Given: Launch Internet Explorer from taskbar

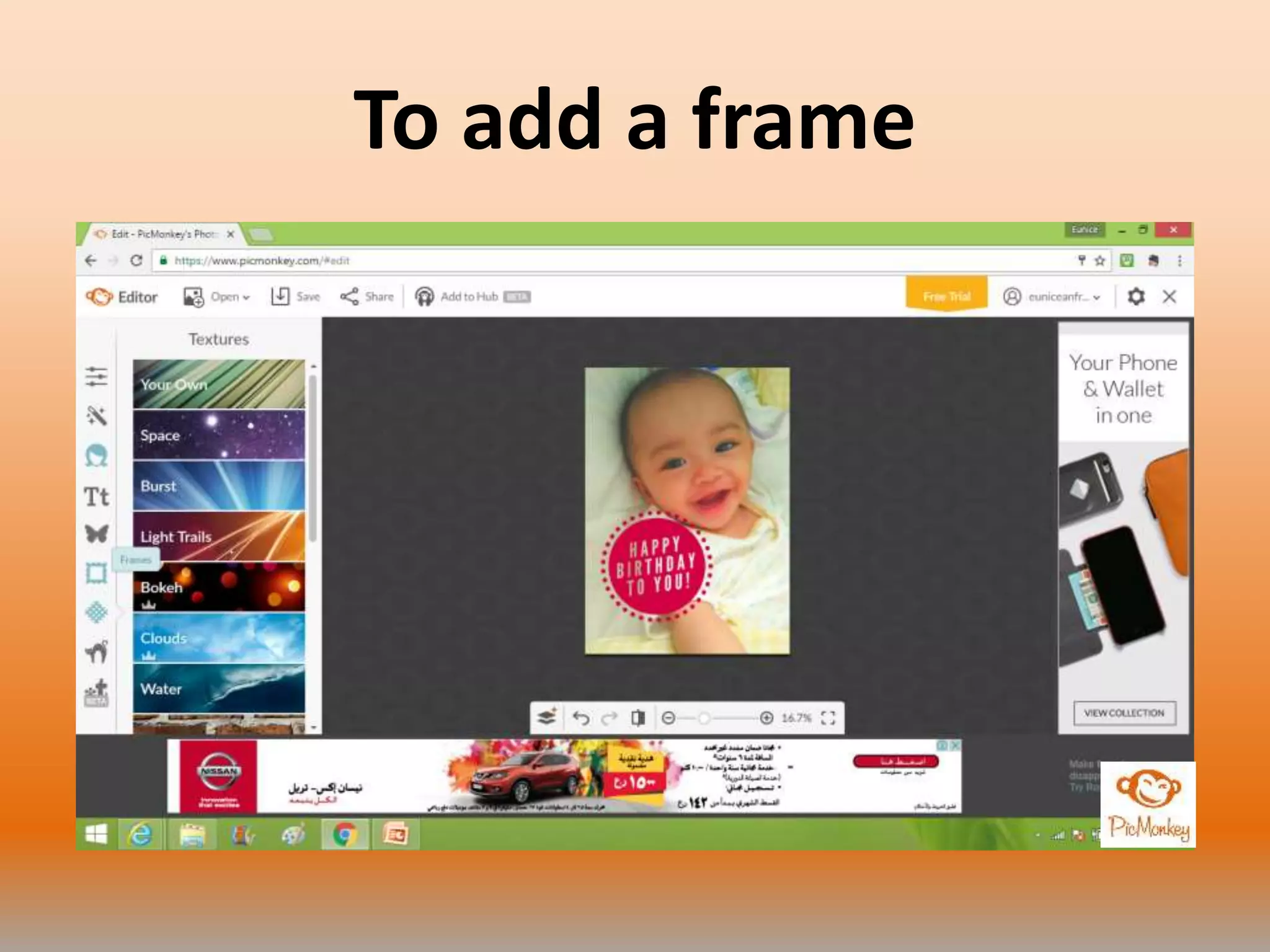Looking at the screenshot, I should point(140,835).
